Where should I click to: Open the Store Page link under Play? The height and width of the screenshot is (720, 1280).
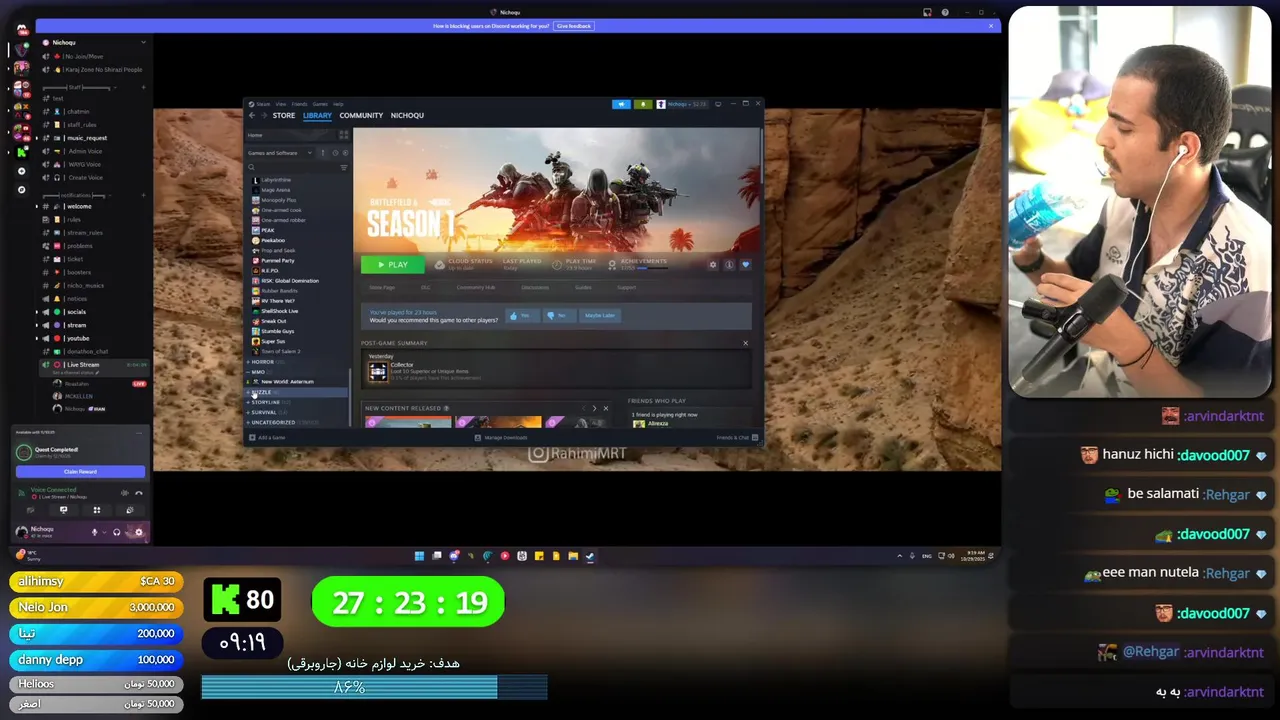pyautogui.click(x=382, y=287)
